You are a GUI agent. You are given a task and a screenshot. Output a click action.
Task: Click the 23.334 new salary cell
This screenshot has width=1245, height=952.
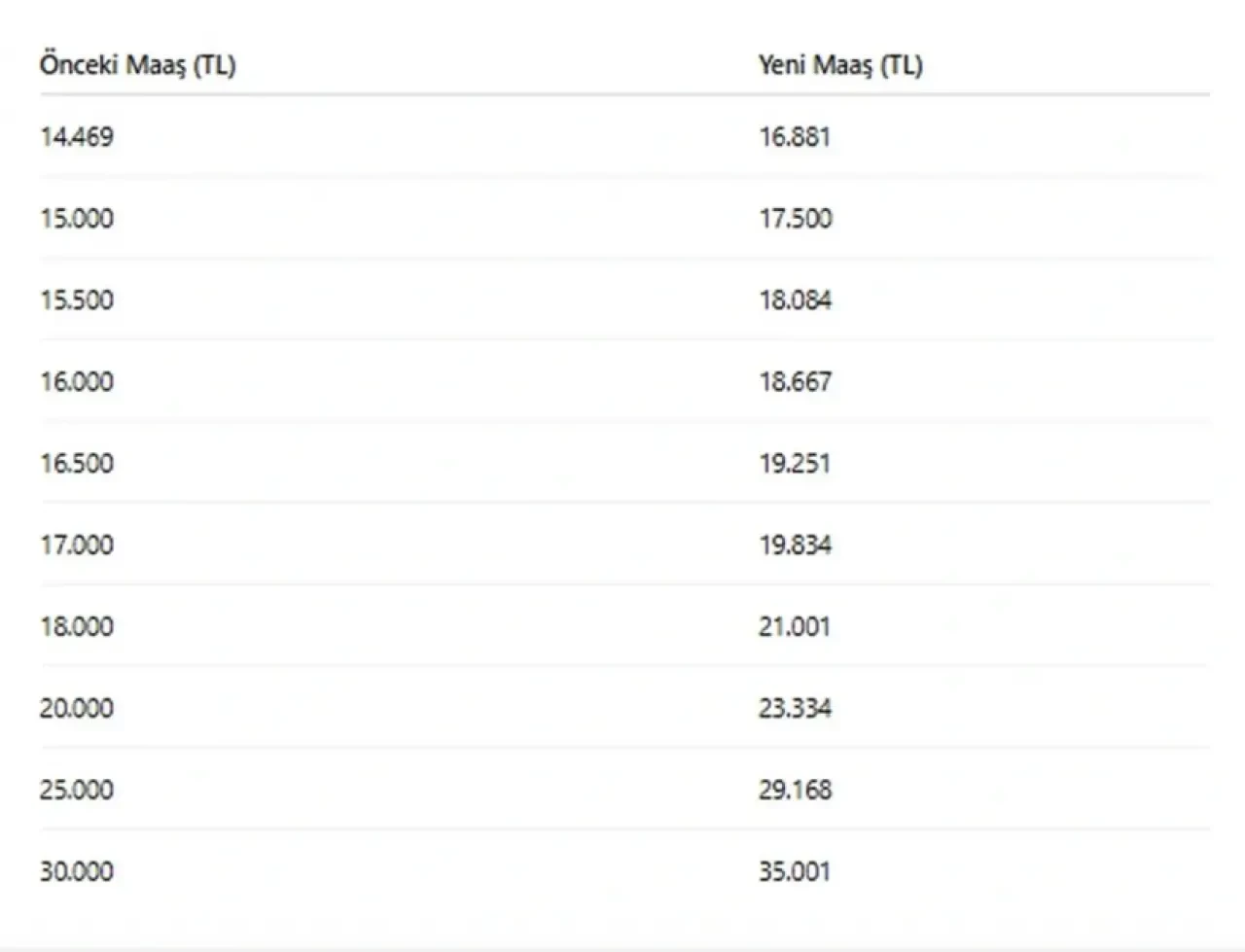pyautogui.click(x=796, y=708)
